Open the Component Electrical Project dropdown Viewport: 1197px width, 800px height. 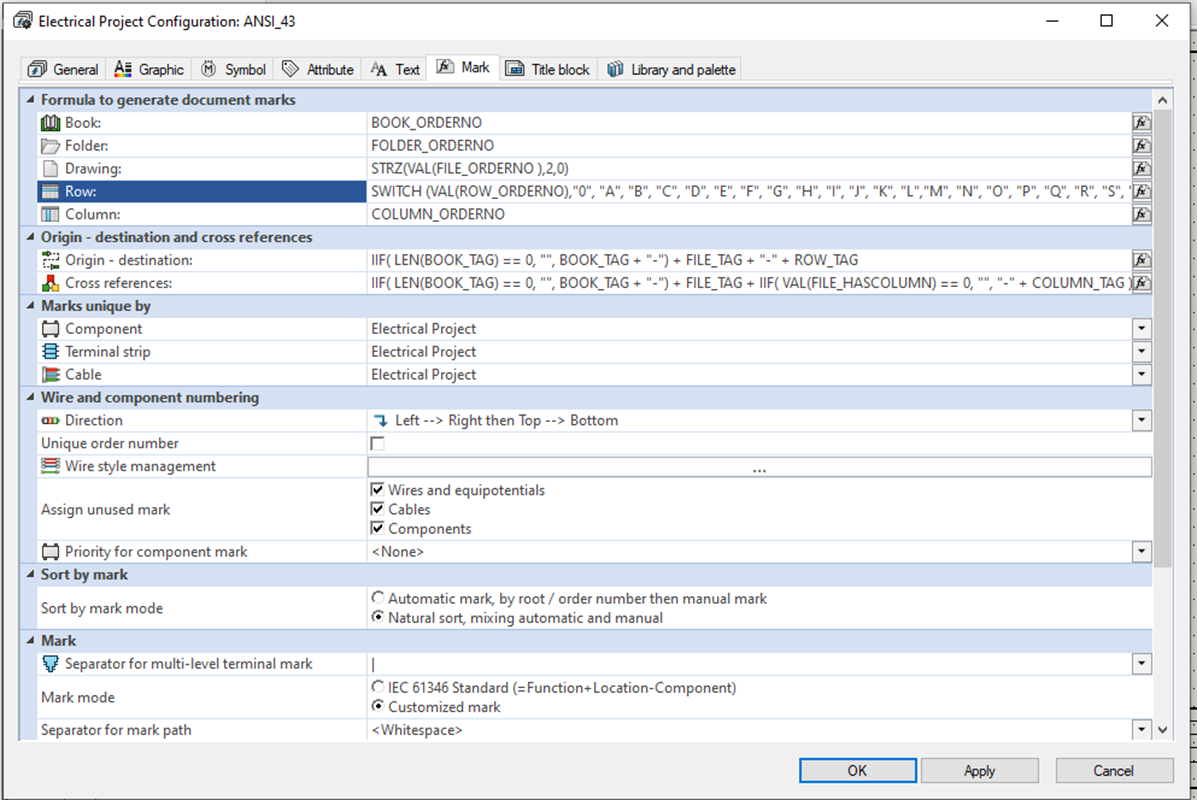click(x=1141, y=328)
